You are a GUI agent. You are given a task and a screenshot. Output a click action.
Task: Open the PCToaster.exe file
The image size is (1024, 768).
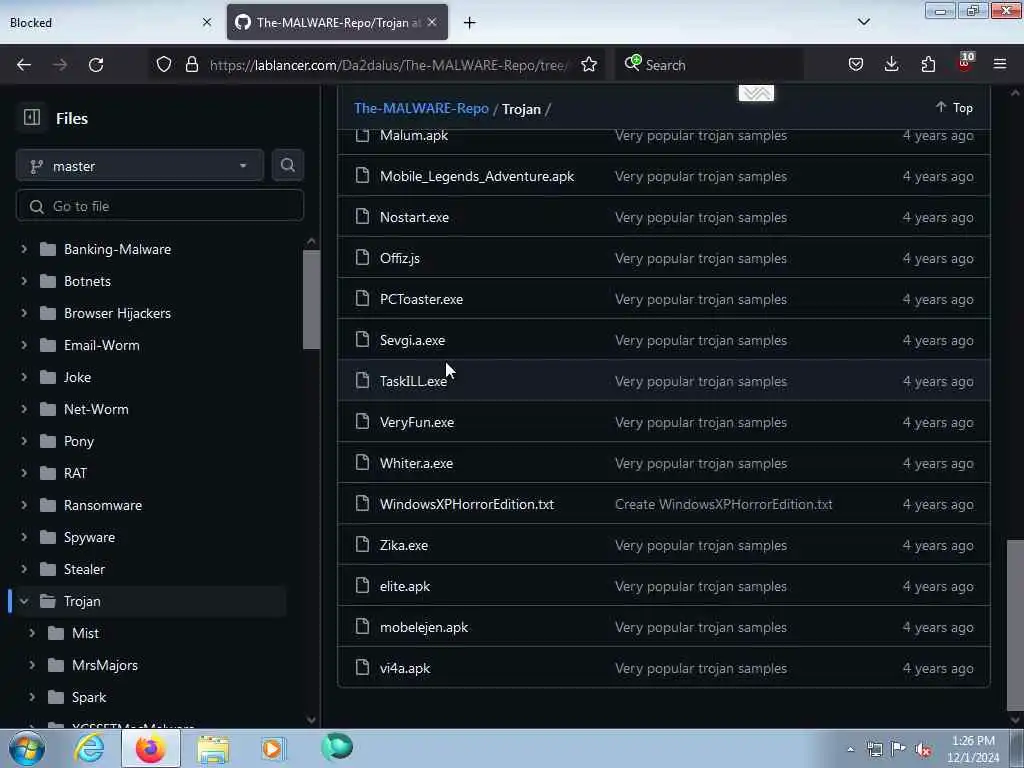click(421, 300)
